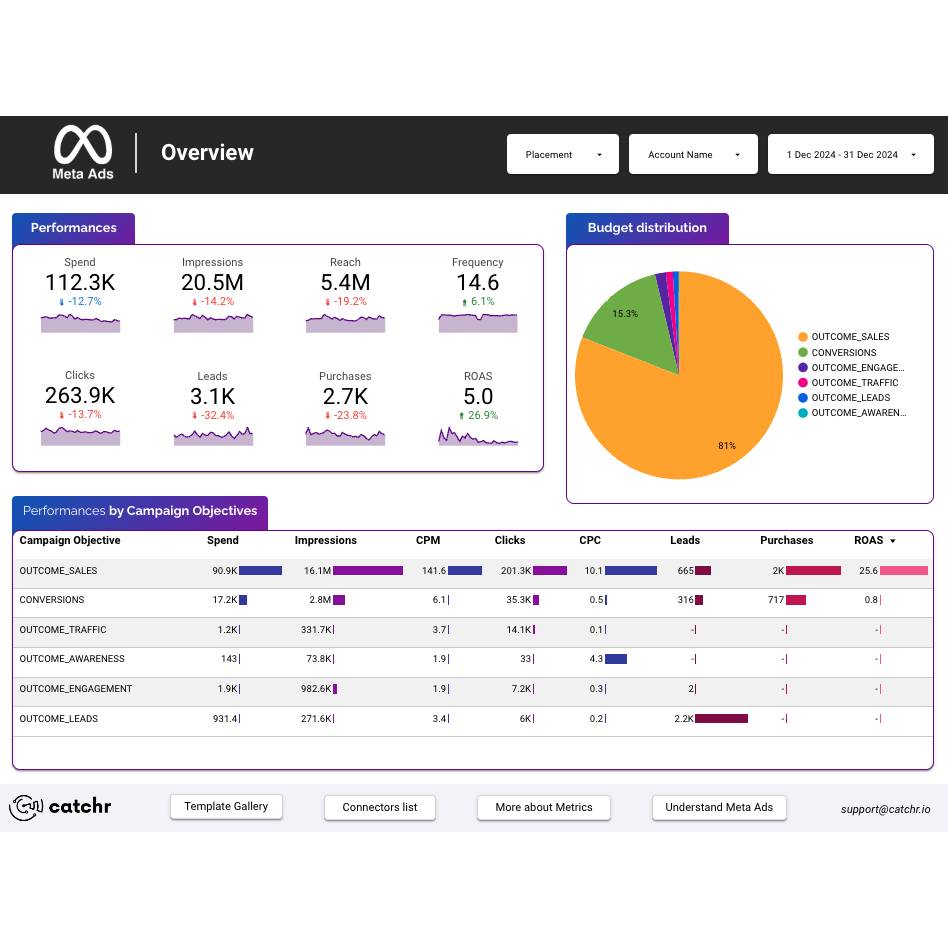Click the Template Gallery button
Image resolution: width=948 pixels, height=948 pixels.
pyautogui.click(x=226, y=807)
